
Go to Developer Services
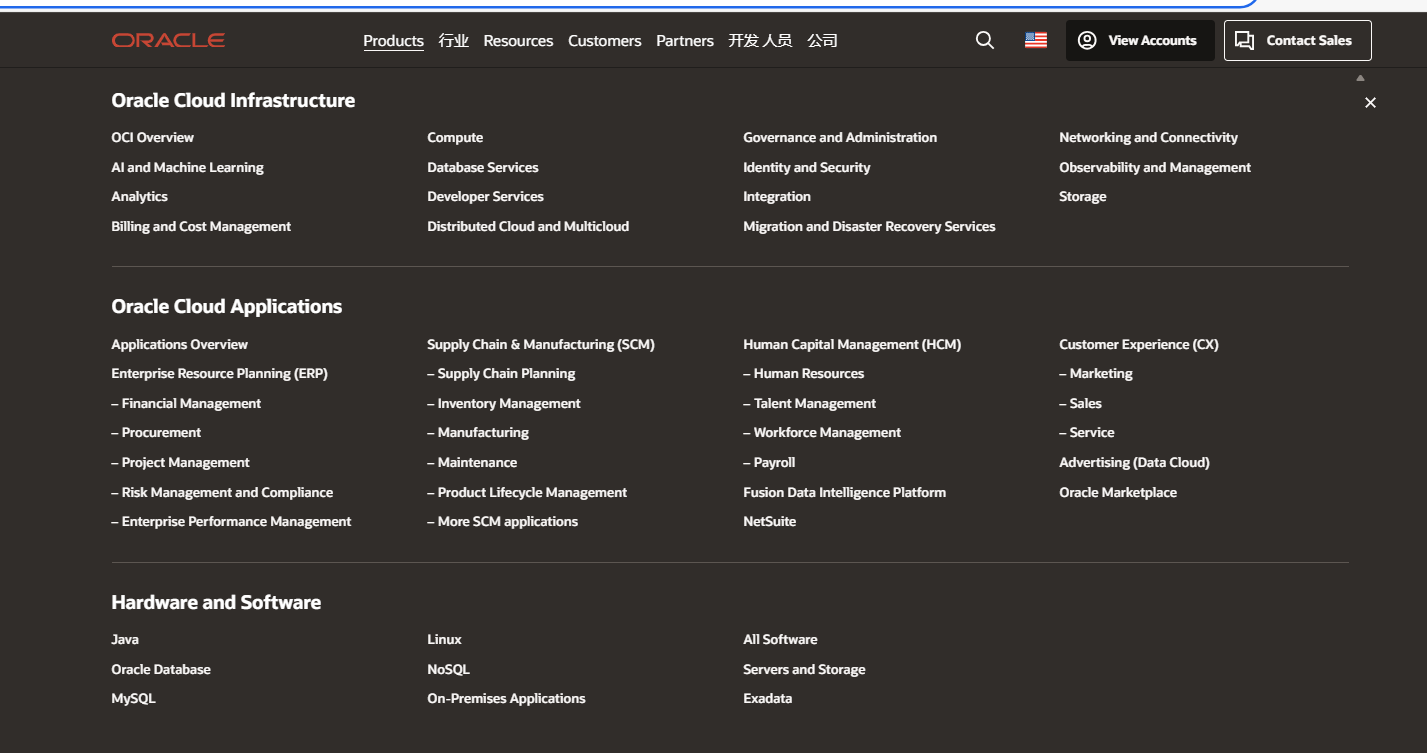[x=486, y=197]
